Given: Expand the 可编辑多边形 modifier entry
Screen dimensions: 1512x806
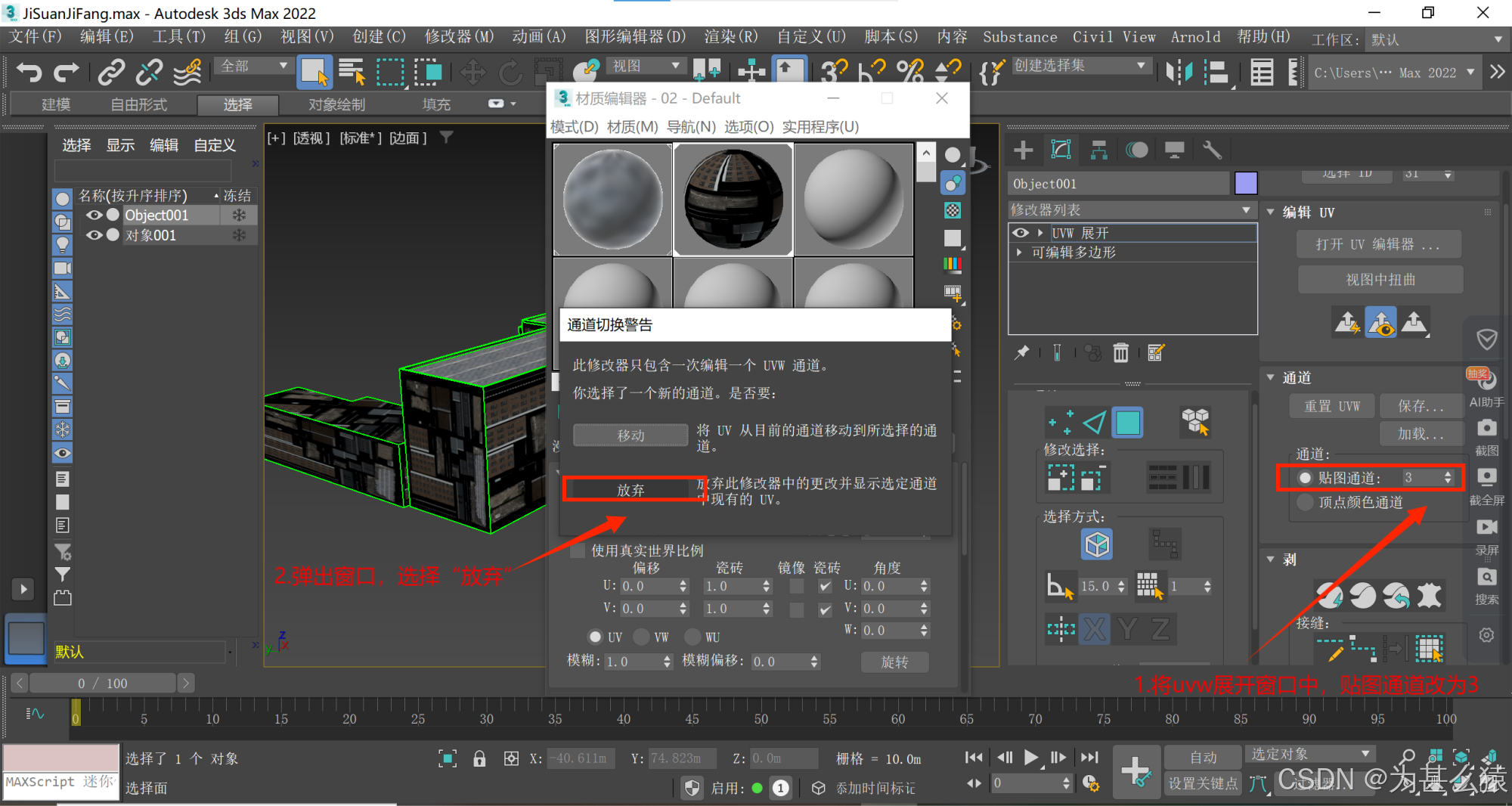Looking at the screenshot, I should [1019, 253].
